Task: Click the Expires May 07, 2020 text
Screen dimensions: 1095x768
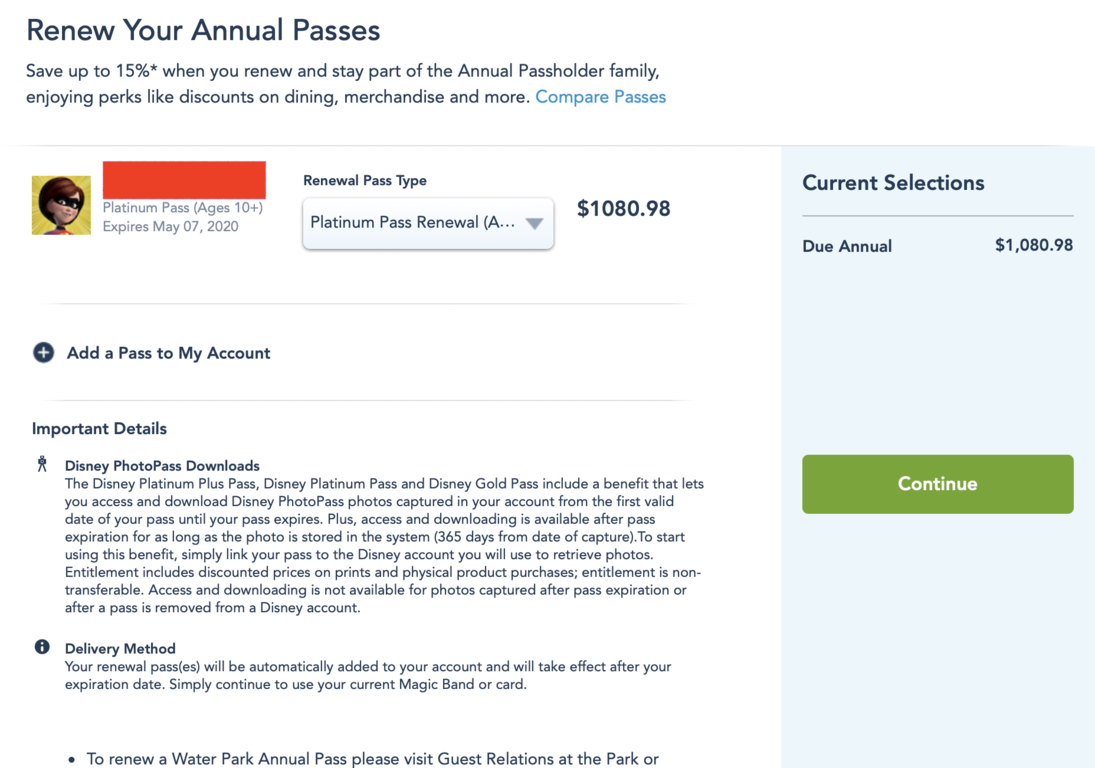Action: click(x=171, y=226)
